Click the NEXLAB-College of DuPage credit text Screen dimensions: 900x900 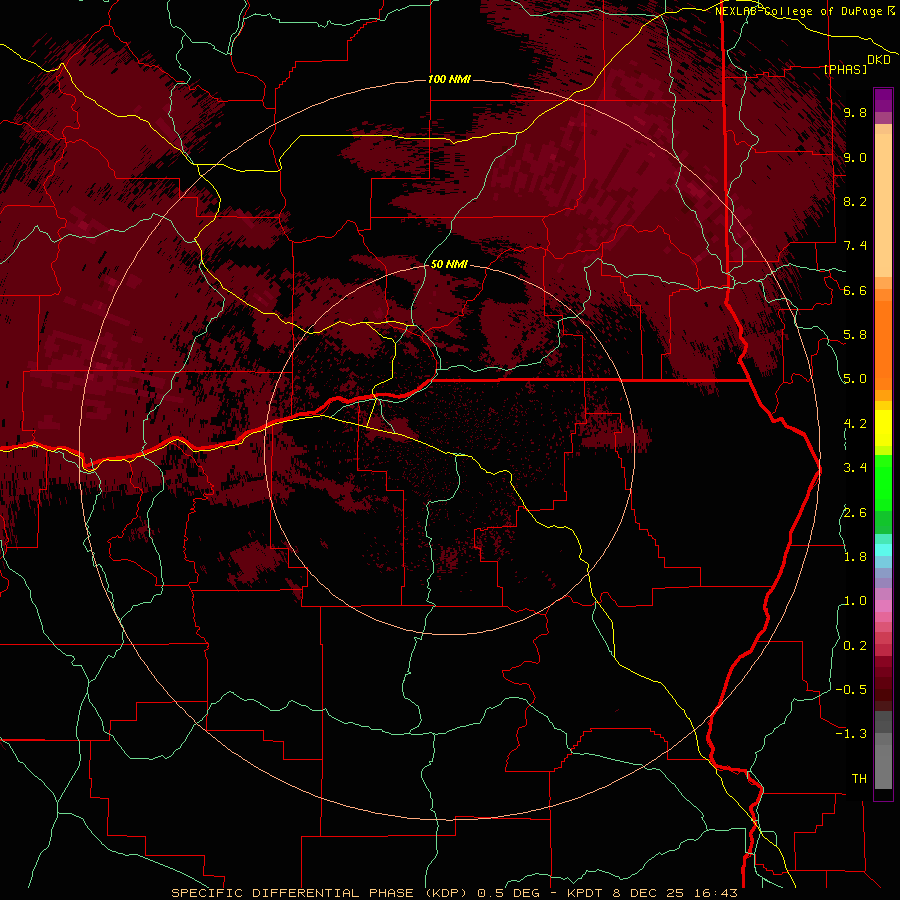pyautogui.click(x=801, y=11)
